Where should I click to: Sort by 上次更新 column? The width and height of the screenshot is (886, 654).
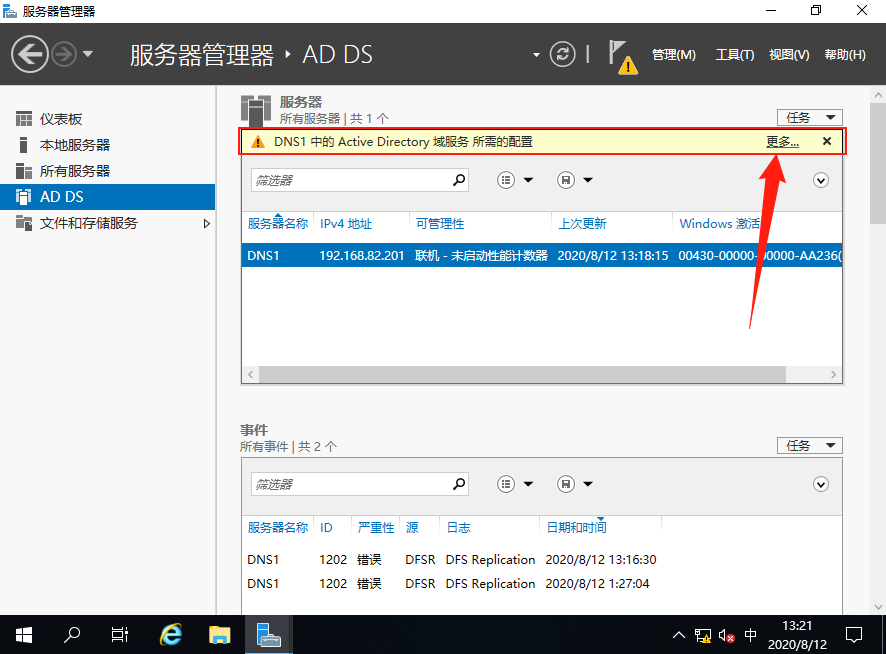[582, 224]
